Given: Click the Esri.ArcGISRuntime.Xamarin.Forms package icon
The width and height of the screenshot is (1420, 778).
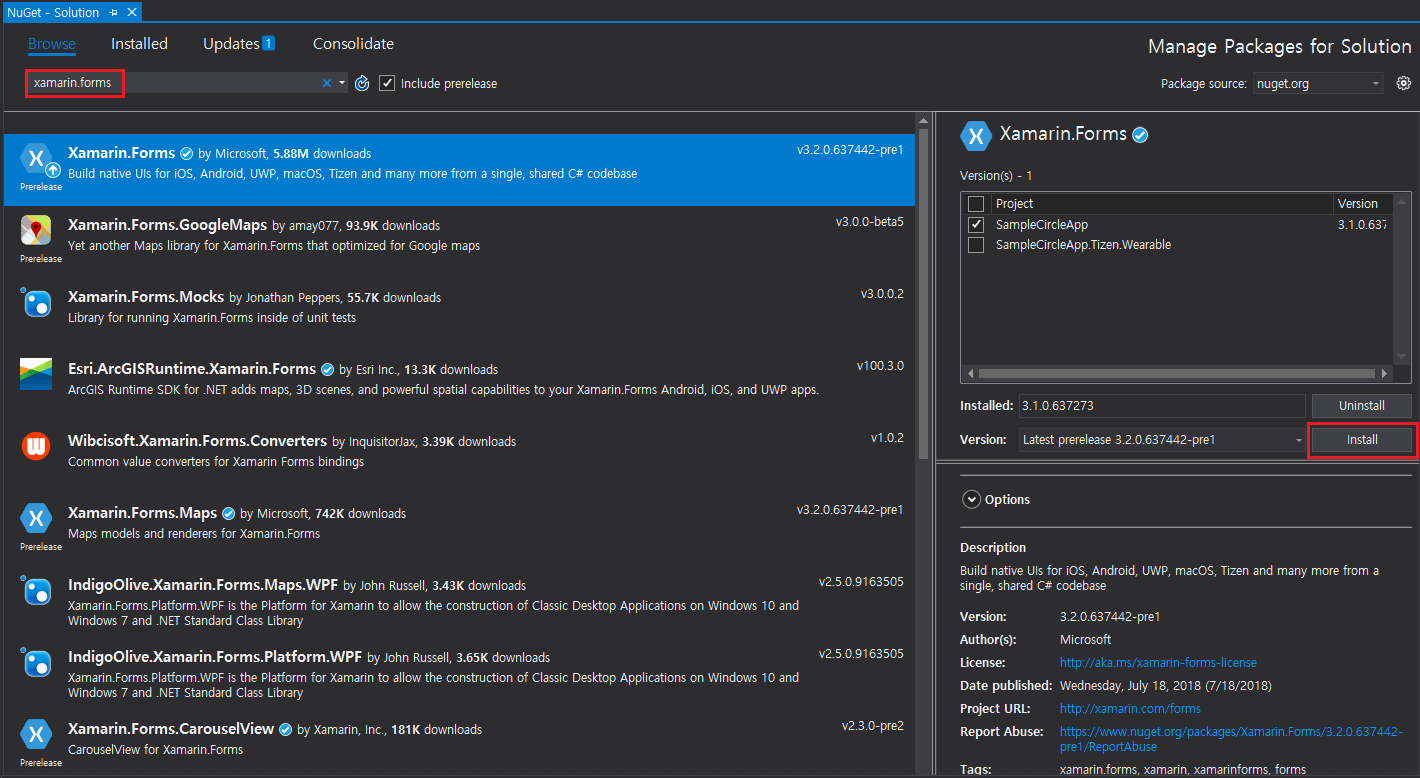Looking at the screenshot, I should pos(36,374).
